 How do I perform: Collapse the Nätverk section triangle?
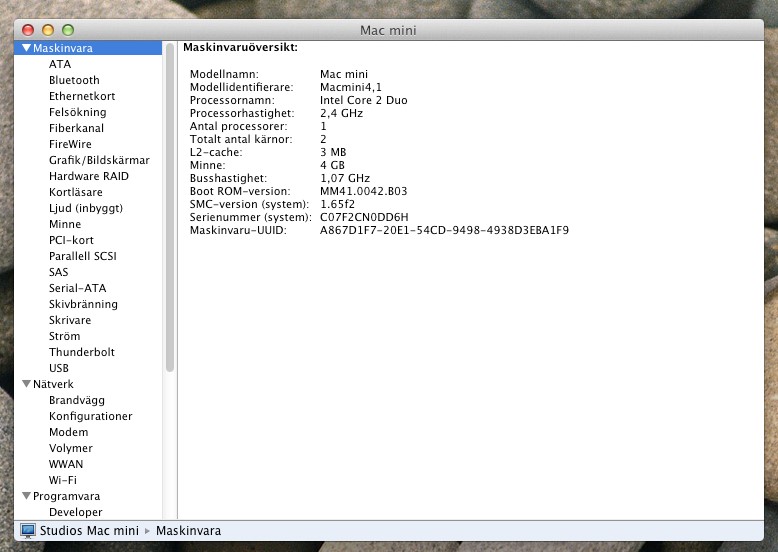[26, 384]
